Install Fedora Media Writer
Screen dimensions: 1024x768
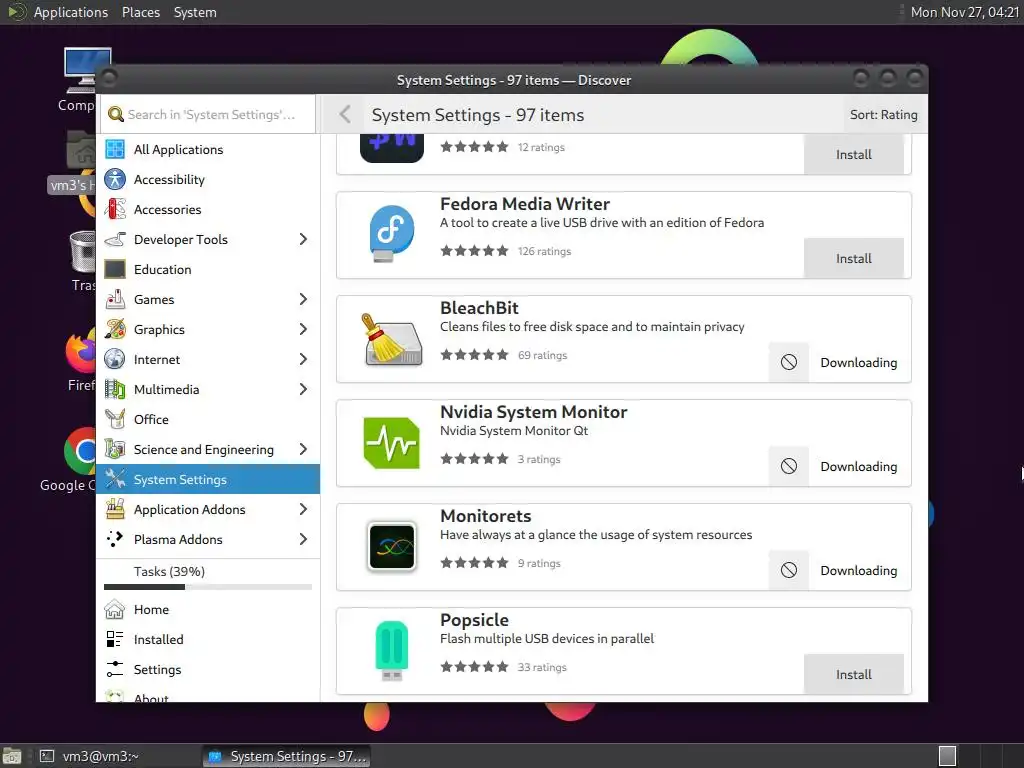point(854,259)
